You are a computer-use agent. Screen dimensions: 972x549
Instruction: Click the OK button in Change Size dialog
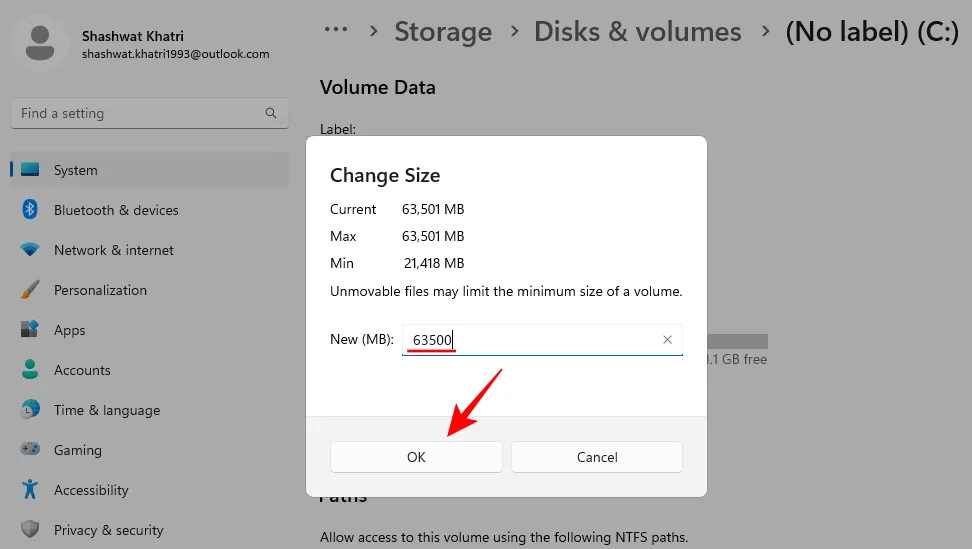point(416,457)
